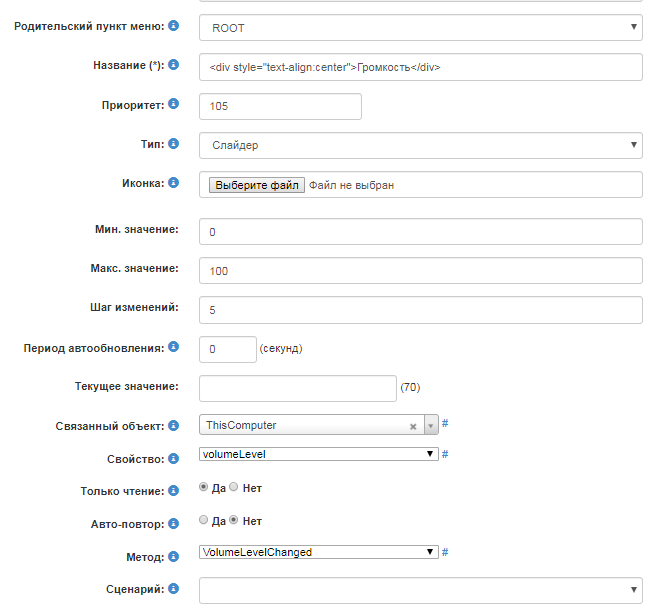Click the # link beside Связанный объект

coord(445,424)
